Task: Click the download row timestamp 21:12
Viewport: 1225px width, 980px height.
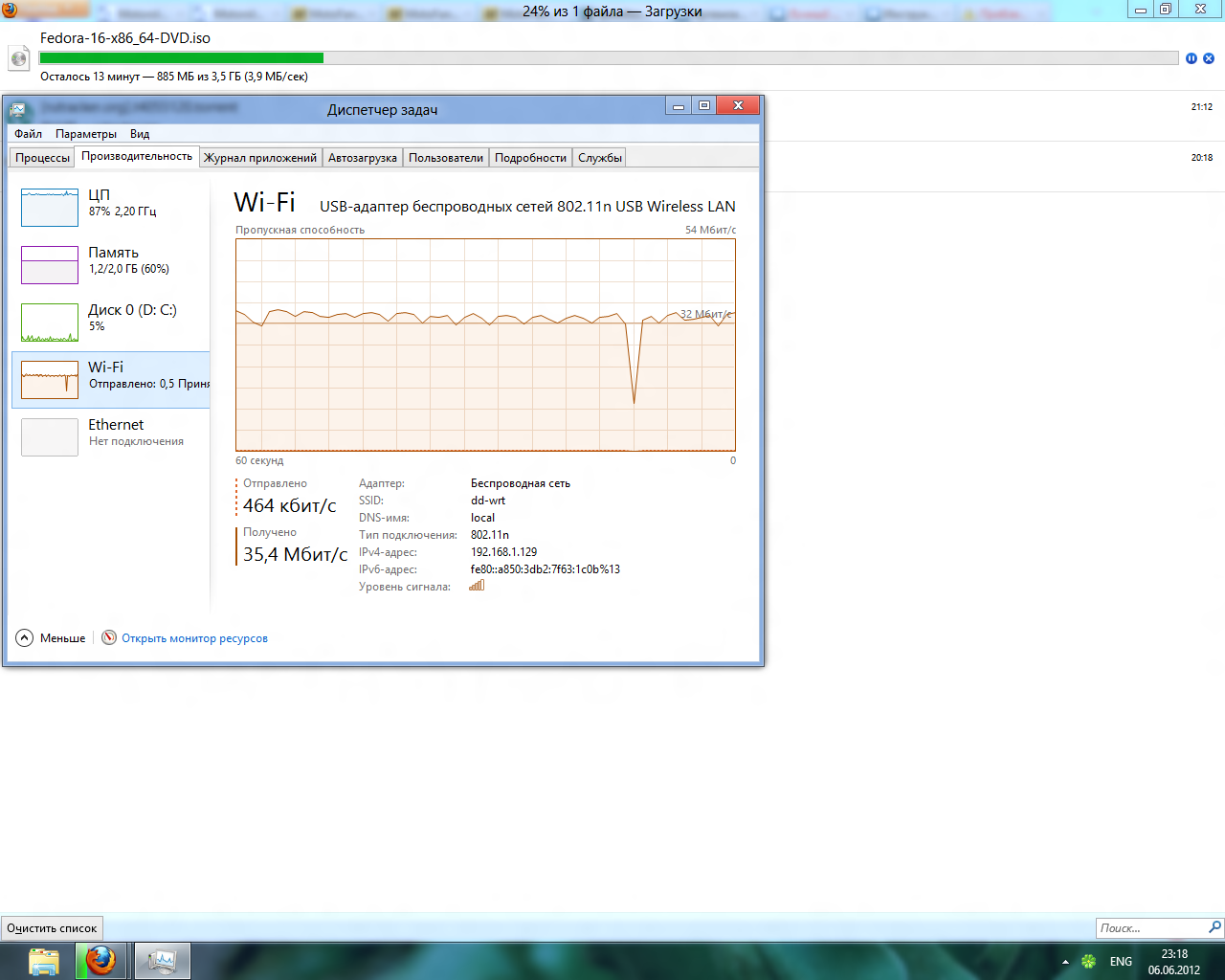Action: point(1202,107)
